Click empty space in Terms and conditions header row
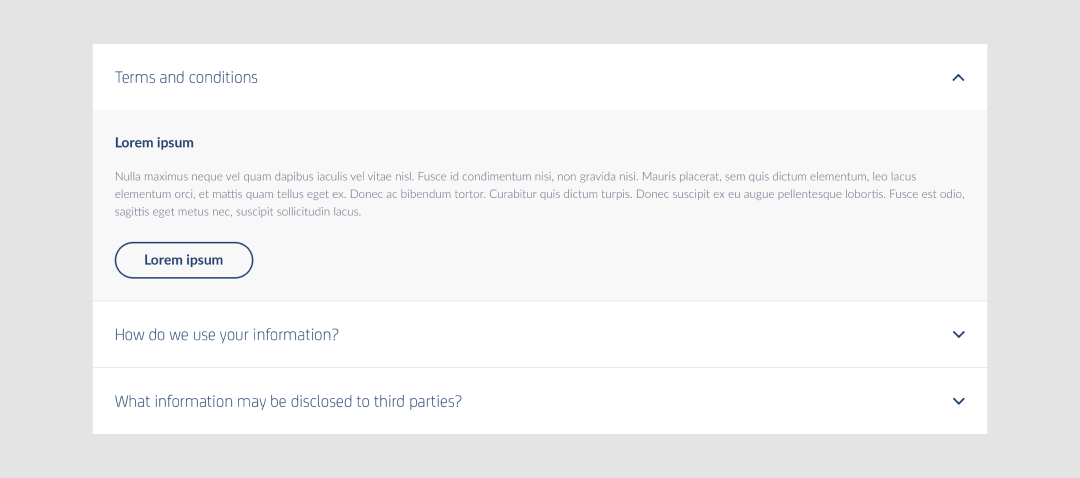The image size is (1080, 478). tap(600, 77)
